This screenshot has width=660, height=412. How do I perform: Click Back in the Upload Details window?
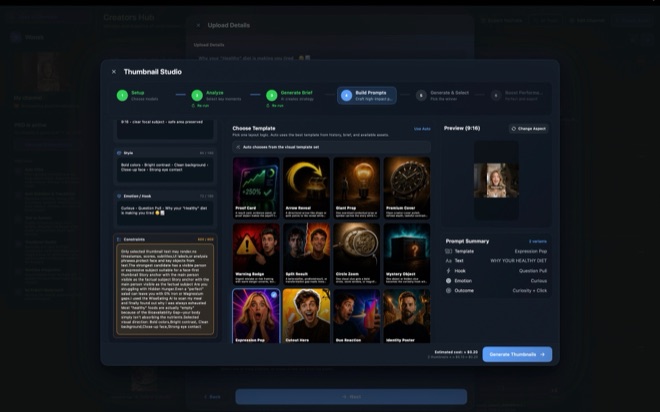212,396
